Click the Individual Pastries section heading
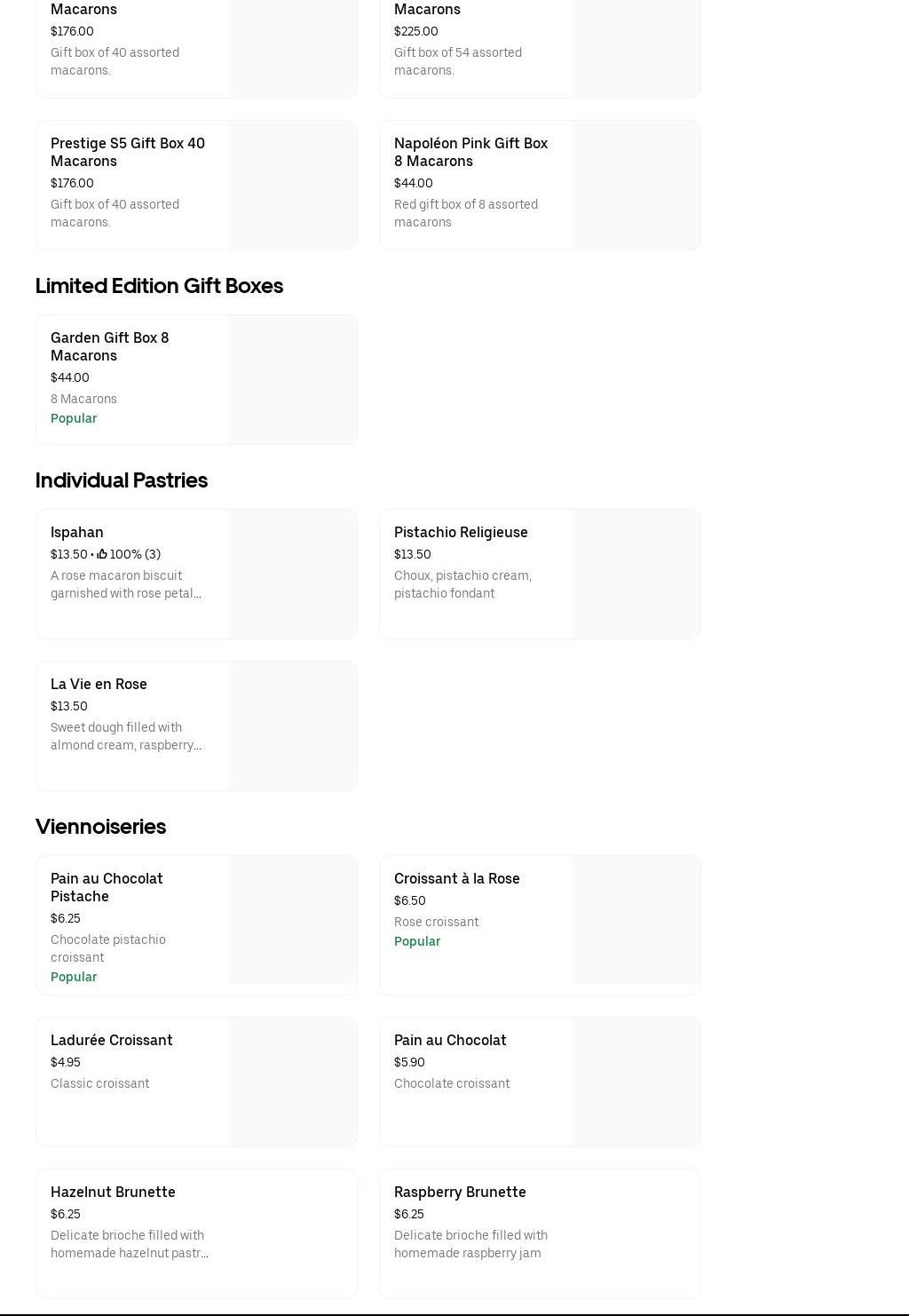The image size is (909, 1316). [x=122, y=480]
